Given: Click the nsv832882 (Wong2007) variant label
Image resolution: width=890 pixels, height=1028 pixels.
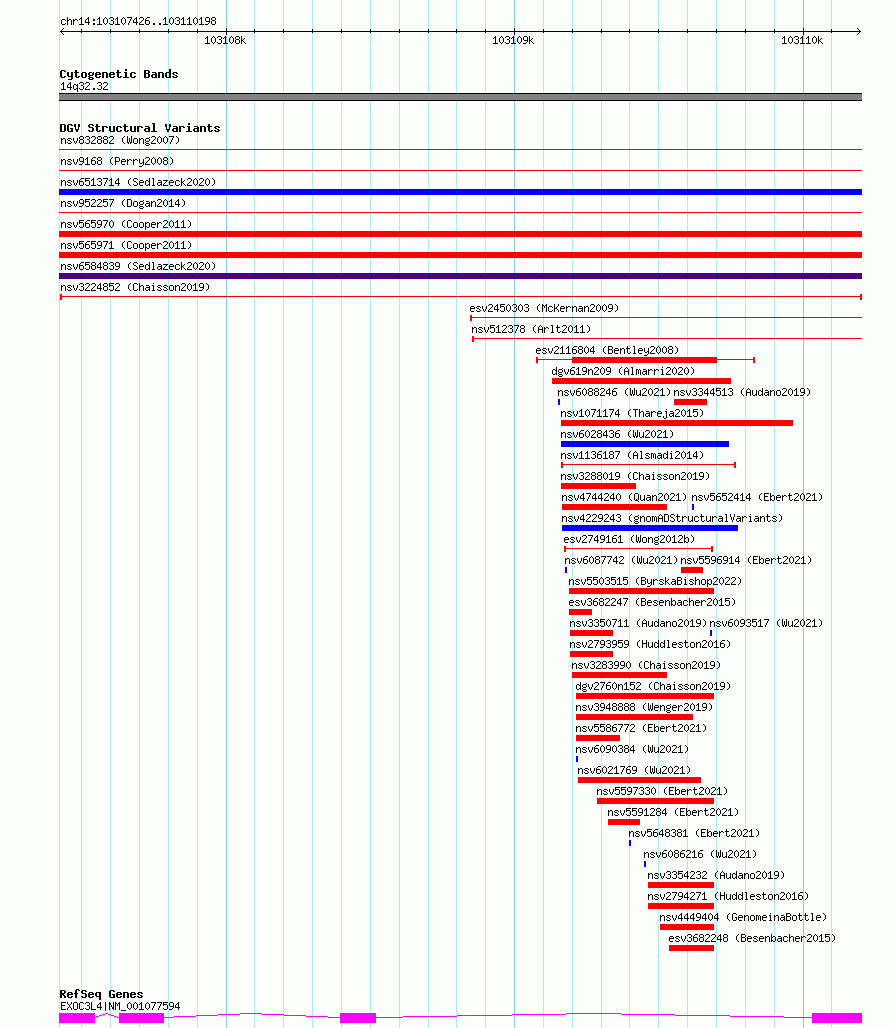Looking at the screenshot, I should (x=120, y=140).
